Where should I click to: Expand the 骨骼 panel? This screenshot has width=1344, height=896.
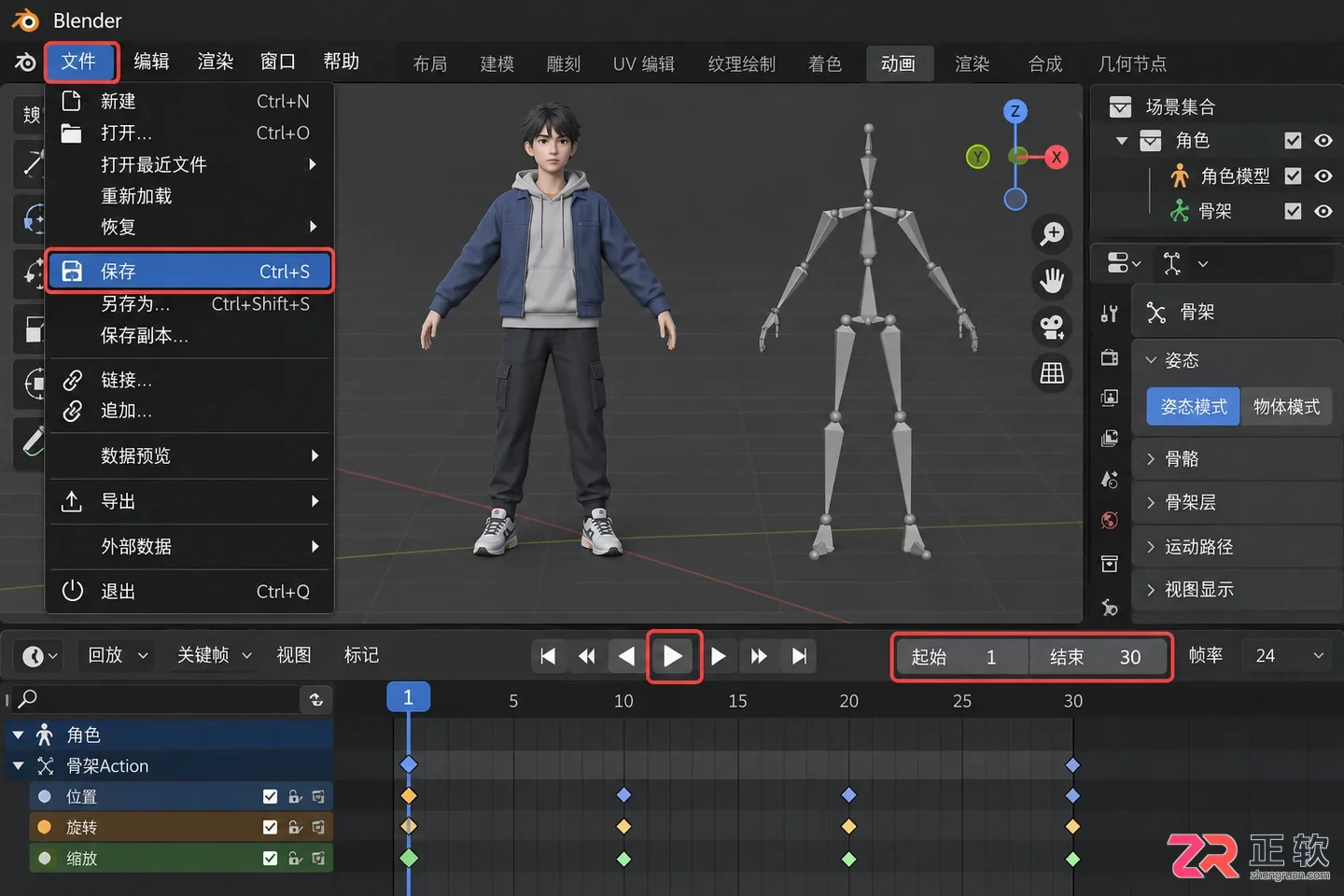point(1237,458)
